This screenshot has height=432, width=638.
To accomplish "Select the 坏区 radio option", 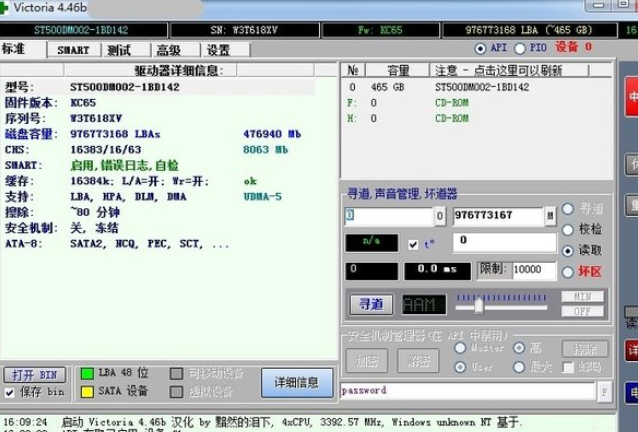I will pyautogui.click(x=569, y=271).
